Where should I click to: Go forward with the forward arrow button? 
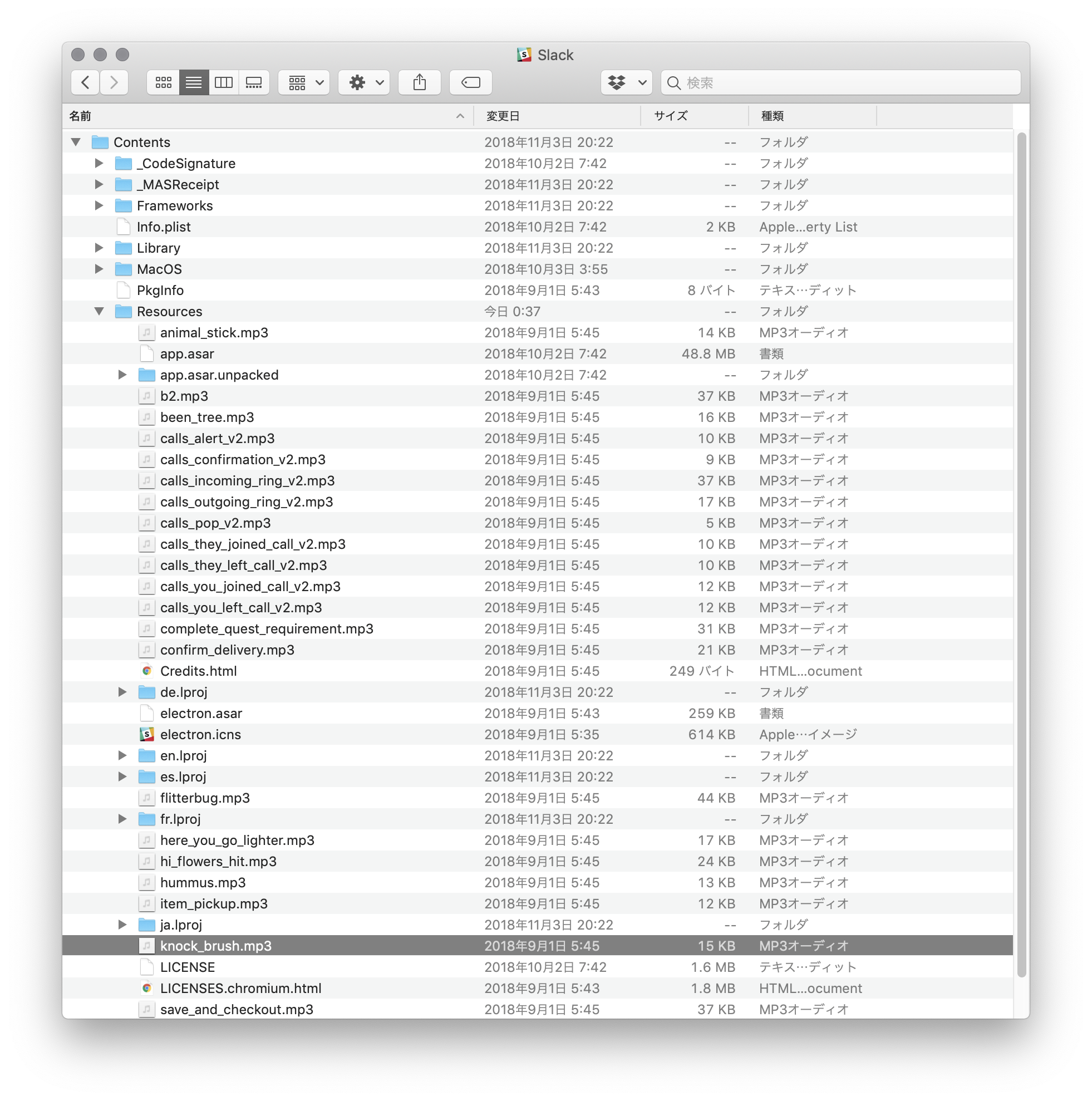coord(114,82)
